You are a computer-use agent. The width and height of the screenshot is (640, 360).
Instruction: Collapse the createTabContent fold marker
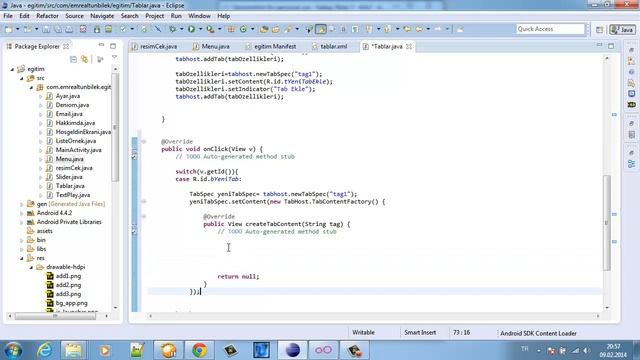[x=144, y=216]
